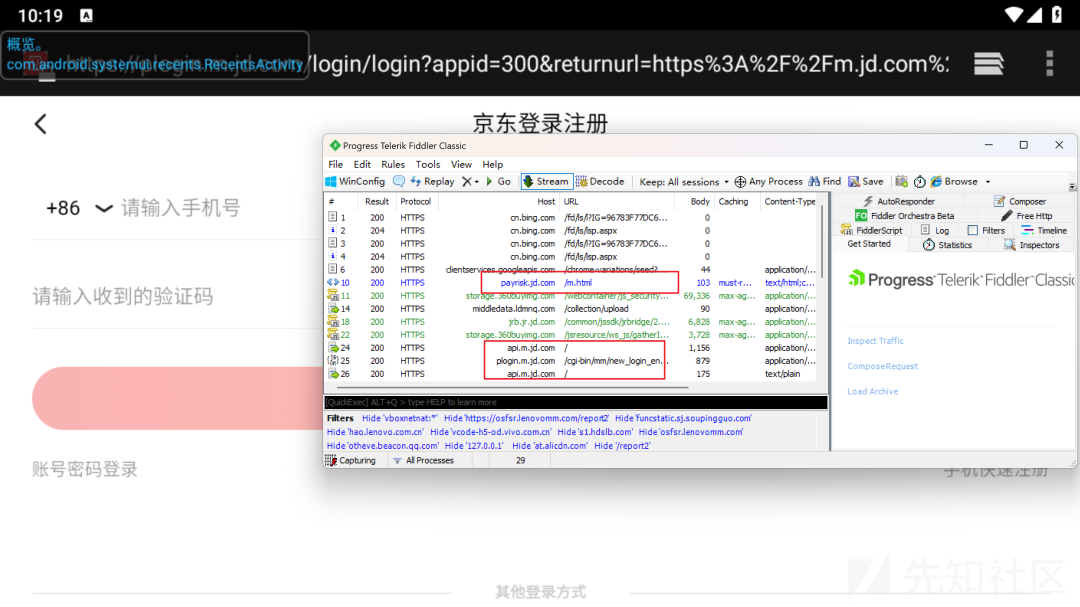Click the camera screenshot icon
This screenshot has width=1080, height=607.
pos(901,182)
